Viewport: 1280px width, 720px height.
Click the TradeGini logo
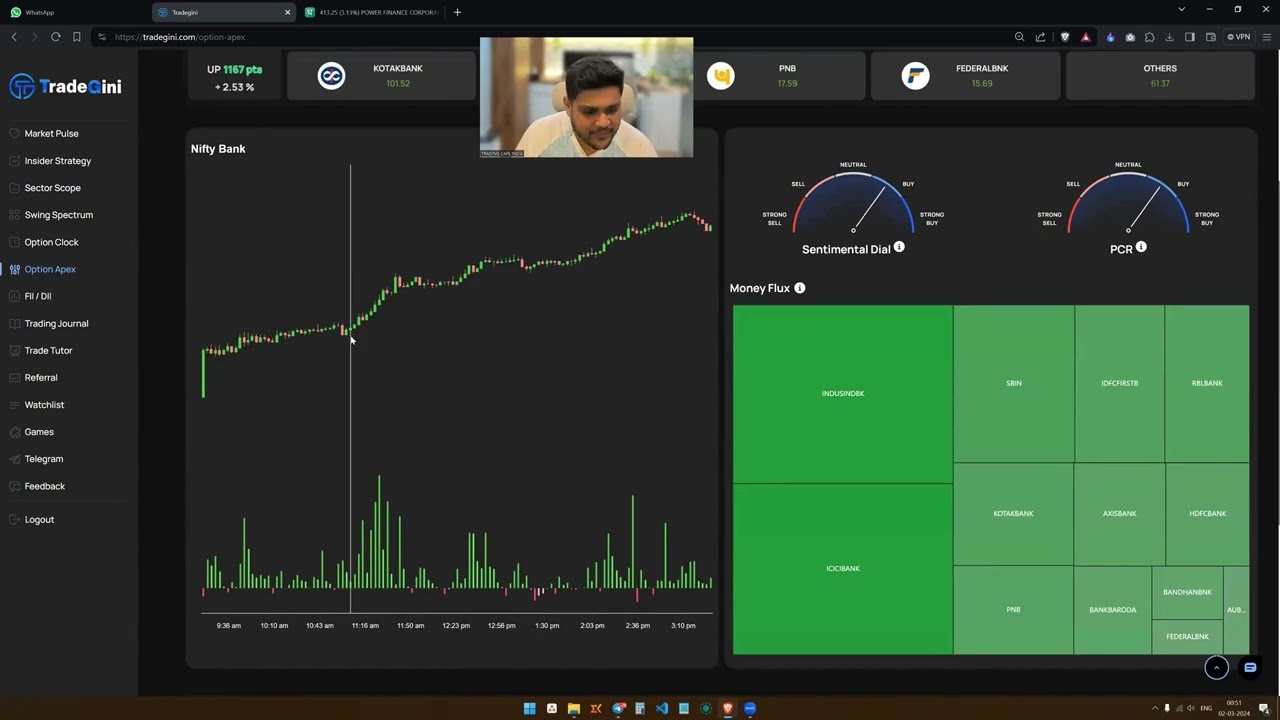tap(65, 86)
